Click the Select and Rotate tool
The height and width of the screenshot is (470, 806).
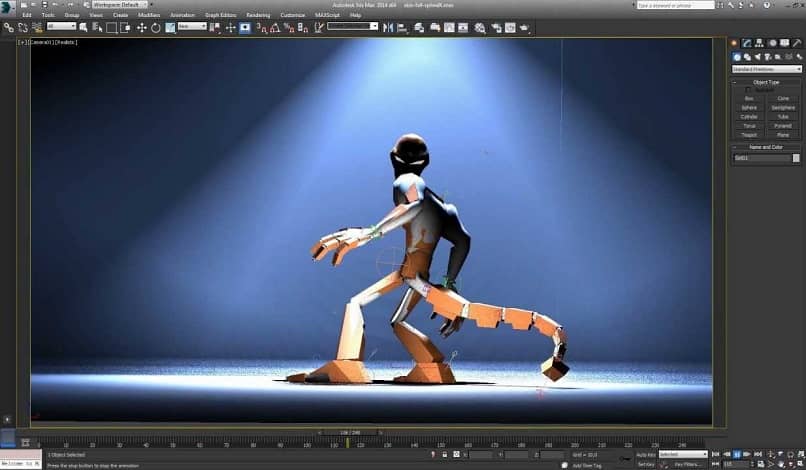coord(154,27)
